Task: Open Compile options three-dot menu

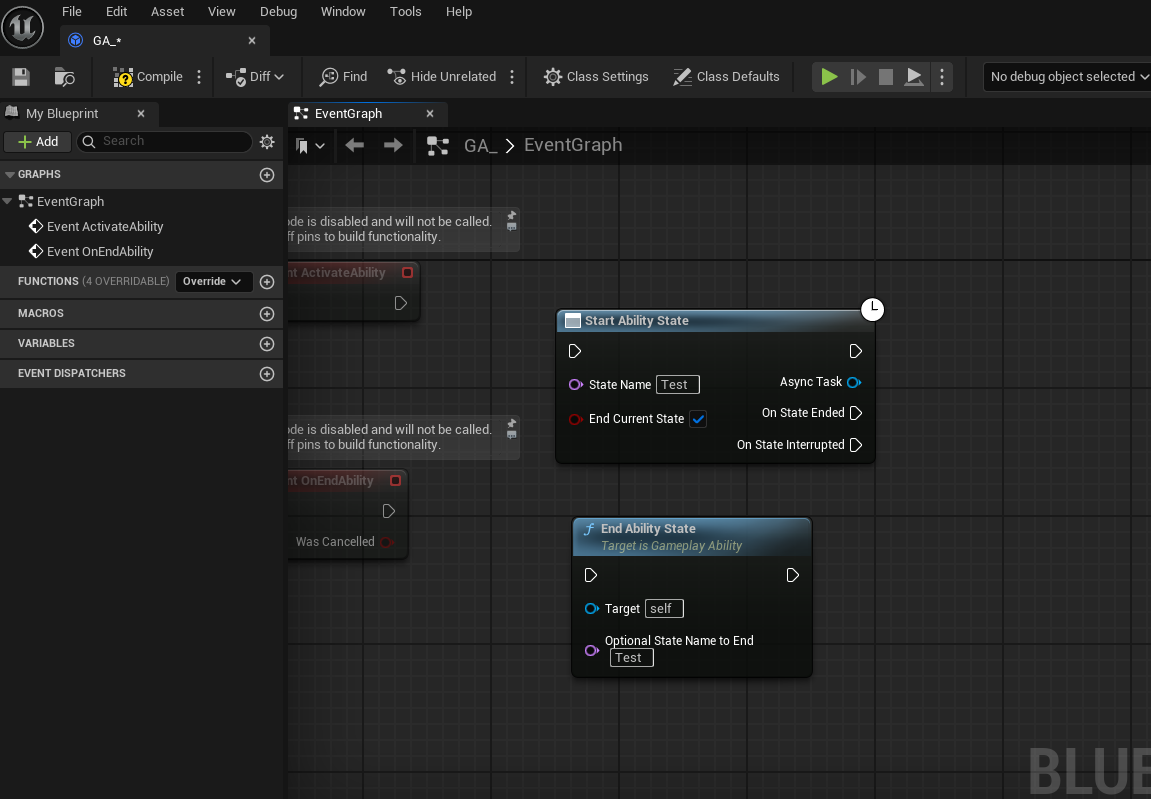Action: coord(199,76)
